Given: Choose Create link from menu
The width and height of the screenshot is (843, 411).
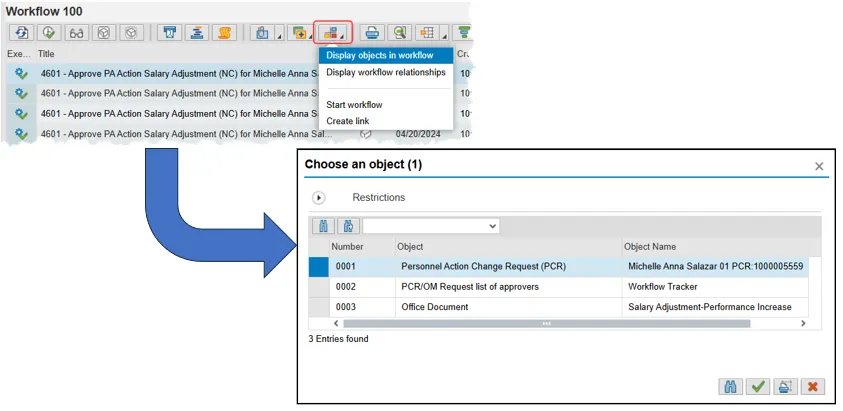Looking at the screenshot, I should [348, 121].
